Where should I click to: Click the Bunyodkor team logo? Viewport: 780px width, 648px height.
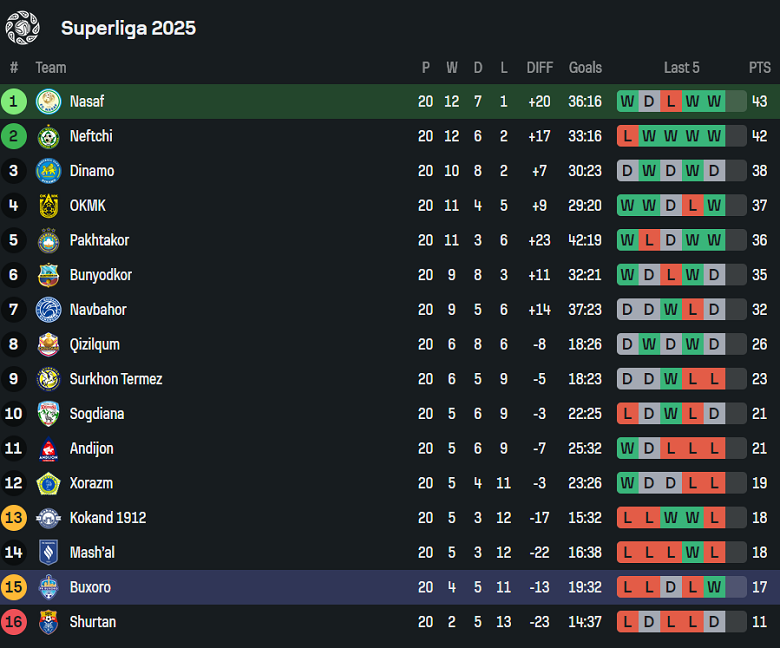[x=48, y=275]
